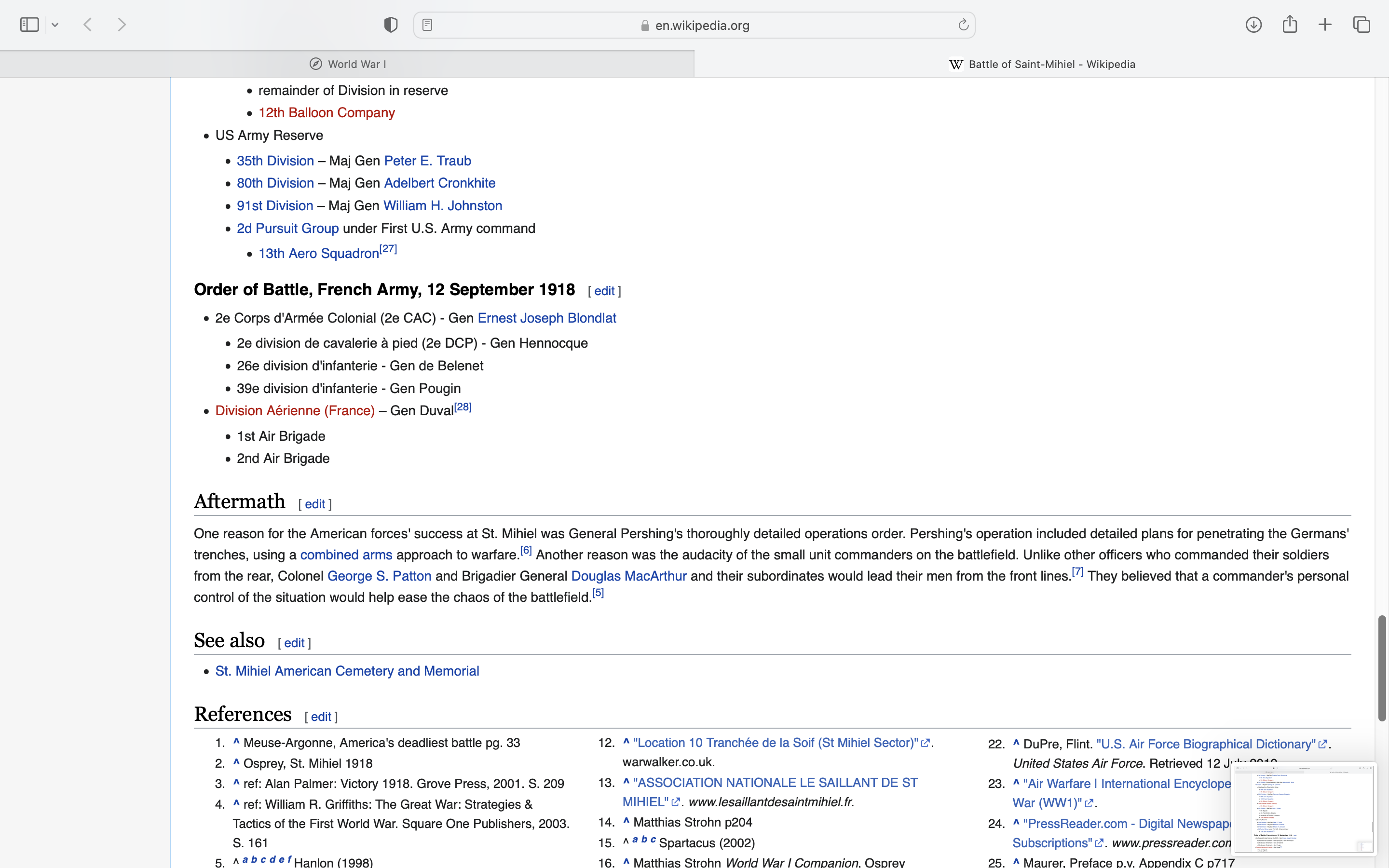Show the downloads list
1389x868 pixels.
[x=1253, y=25]
